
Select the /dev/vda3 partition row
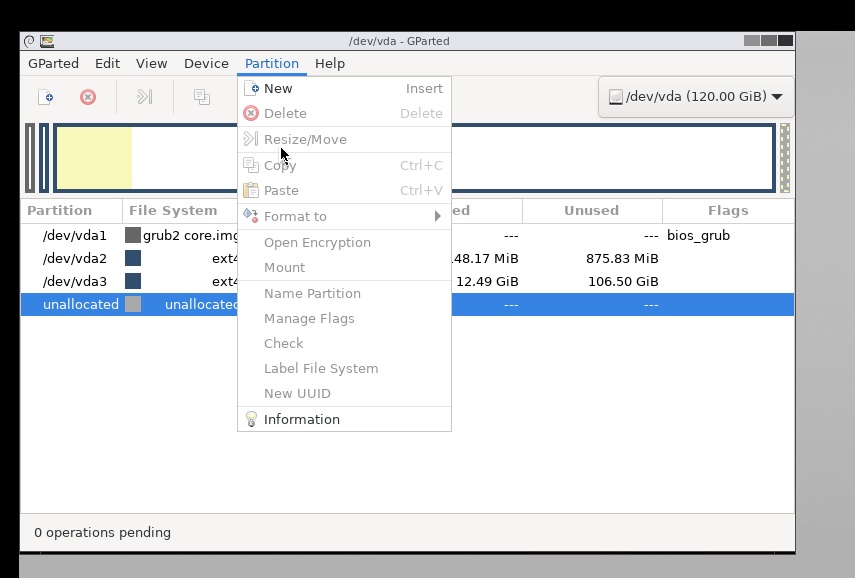tap(407, 281)
